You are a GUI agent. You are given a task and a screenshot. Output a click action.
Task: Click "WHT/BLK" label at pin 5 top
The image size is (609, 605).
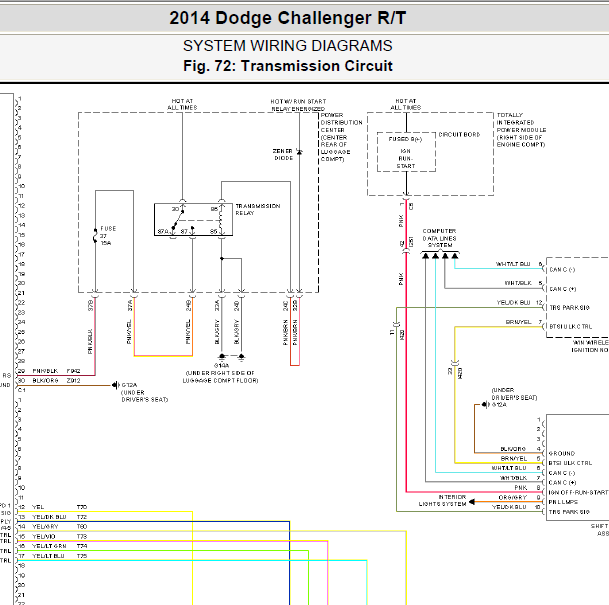pyautogui.click(x=517, y=283)
